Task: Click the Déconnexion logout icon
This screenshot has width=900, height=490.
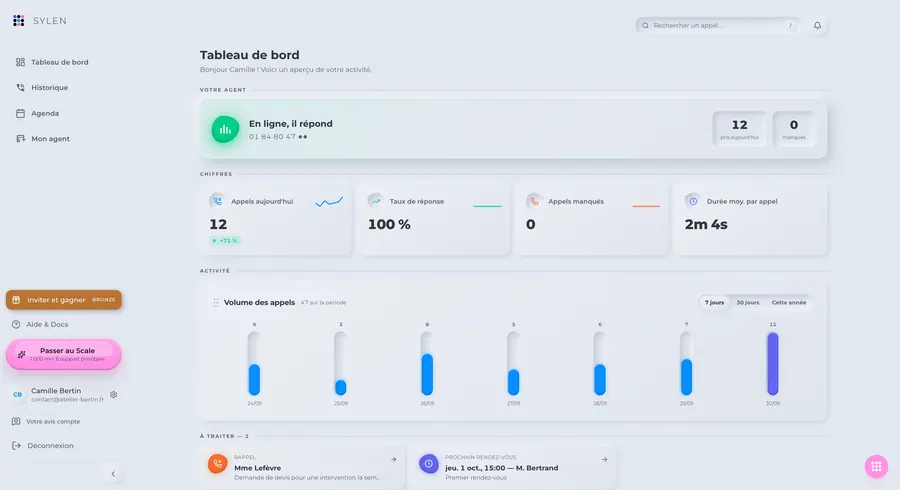Action: point(16,446)
